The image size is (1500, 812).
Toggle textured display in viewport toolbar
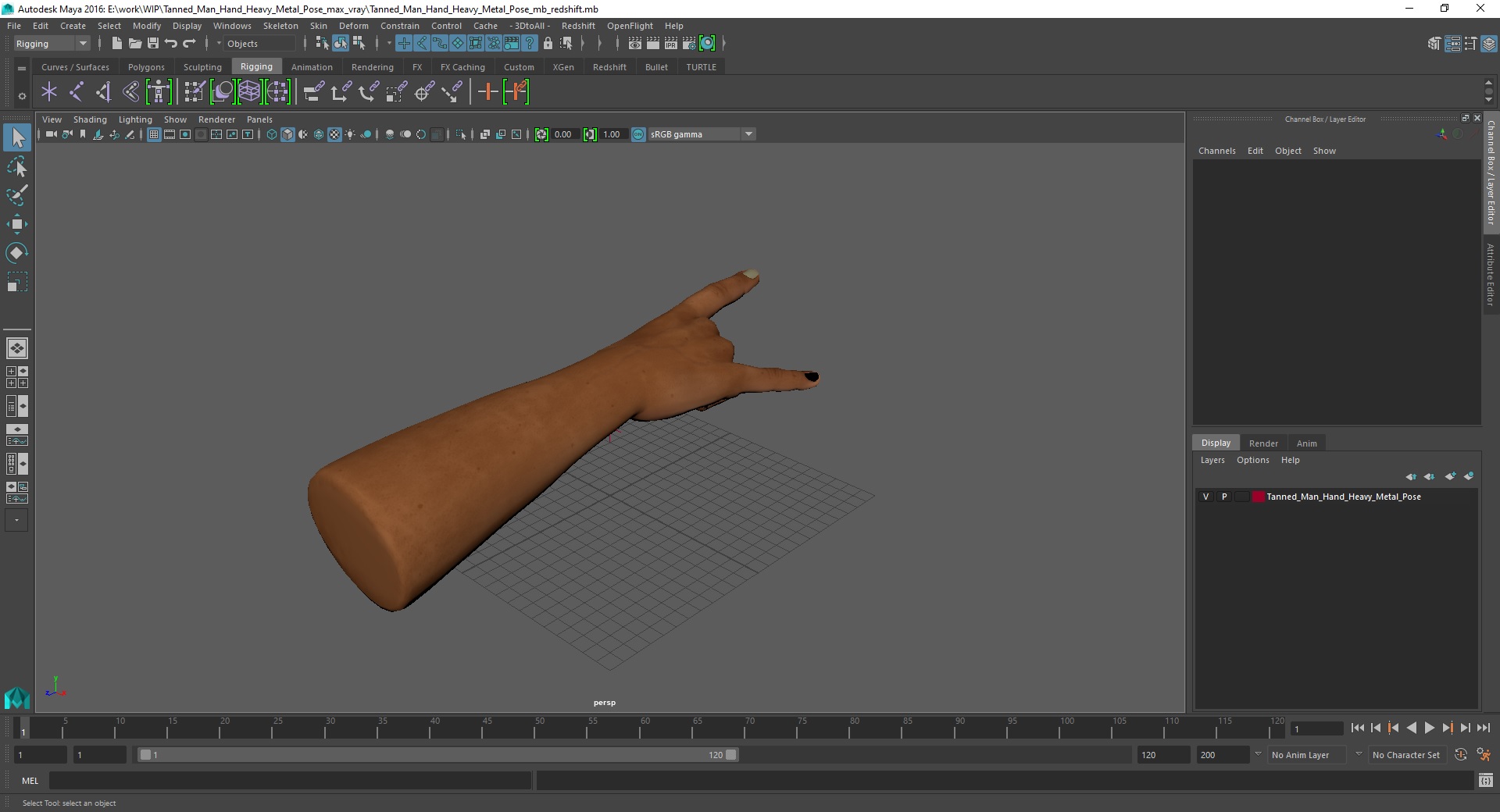tap(334, 134)
